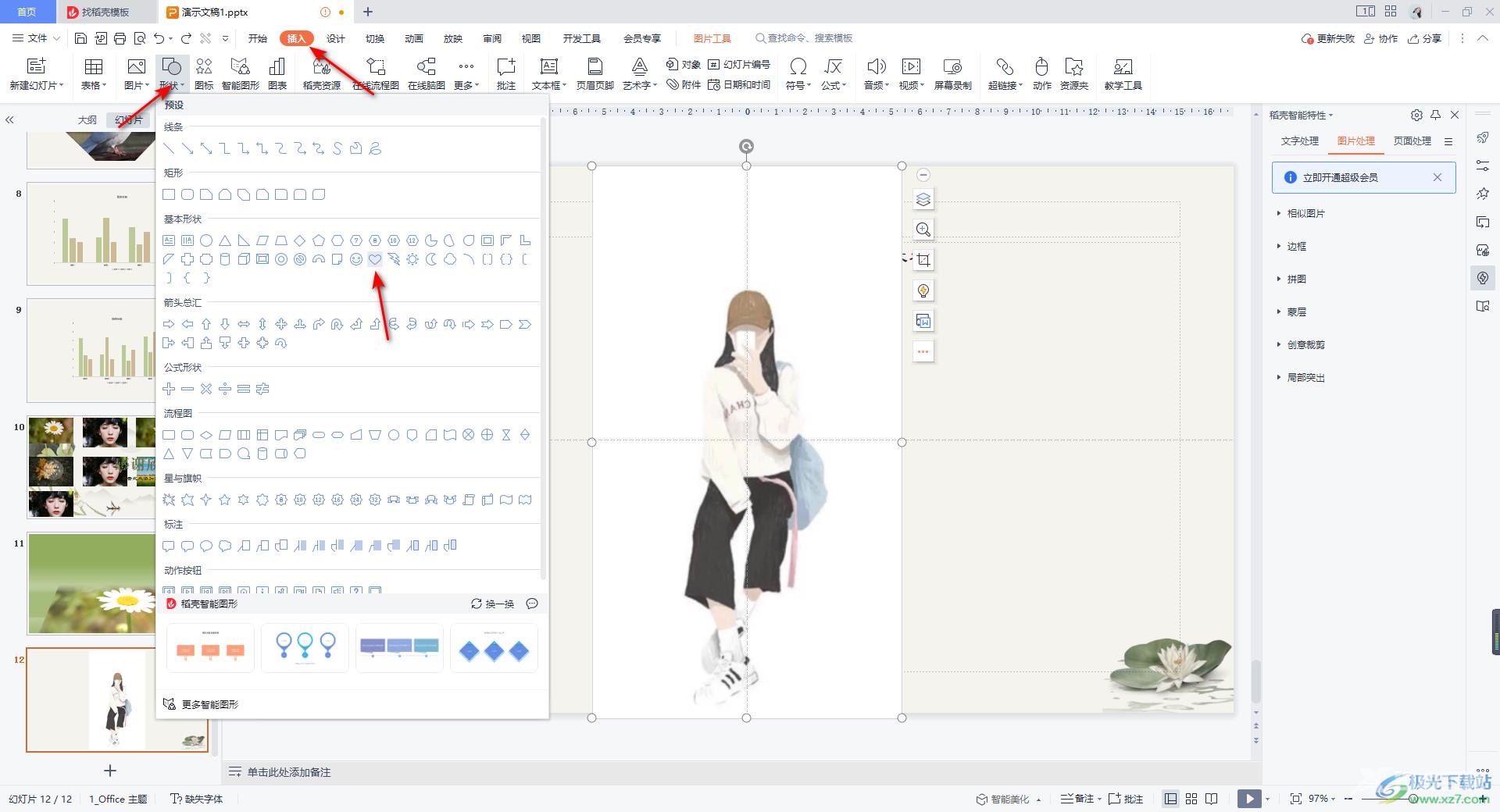The height and width of the screenshot is (812, 1500).
Task: Select slide 11 daisy thumbnail
Action: pyautogui.click(x=91, y=582)
